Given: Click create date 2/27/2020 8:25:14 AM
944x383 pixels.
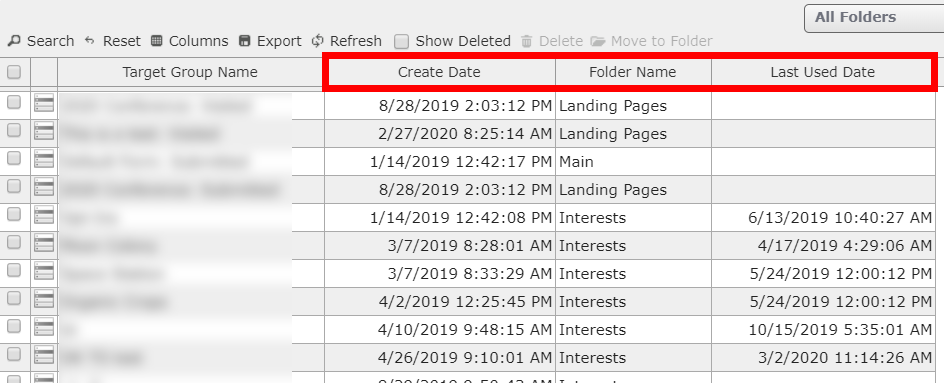Looking at the screenshot, I should point(465,134).
